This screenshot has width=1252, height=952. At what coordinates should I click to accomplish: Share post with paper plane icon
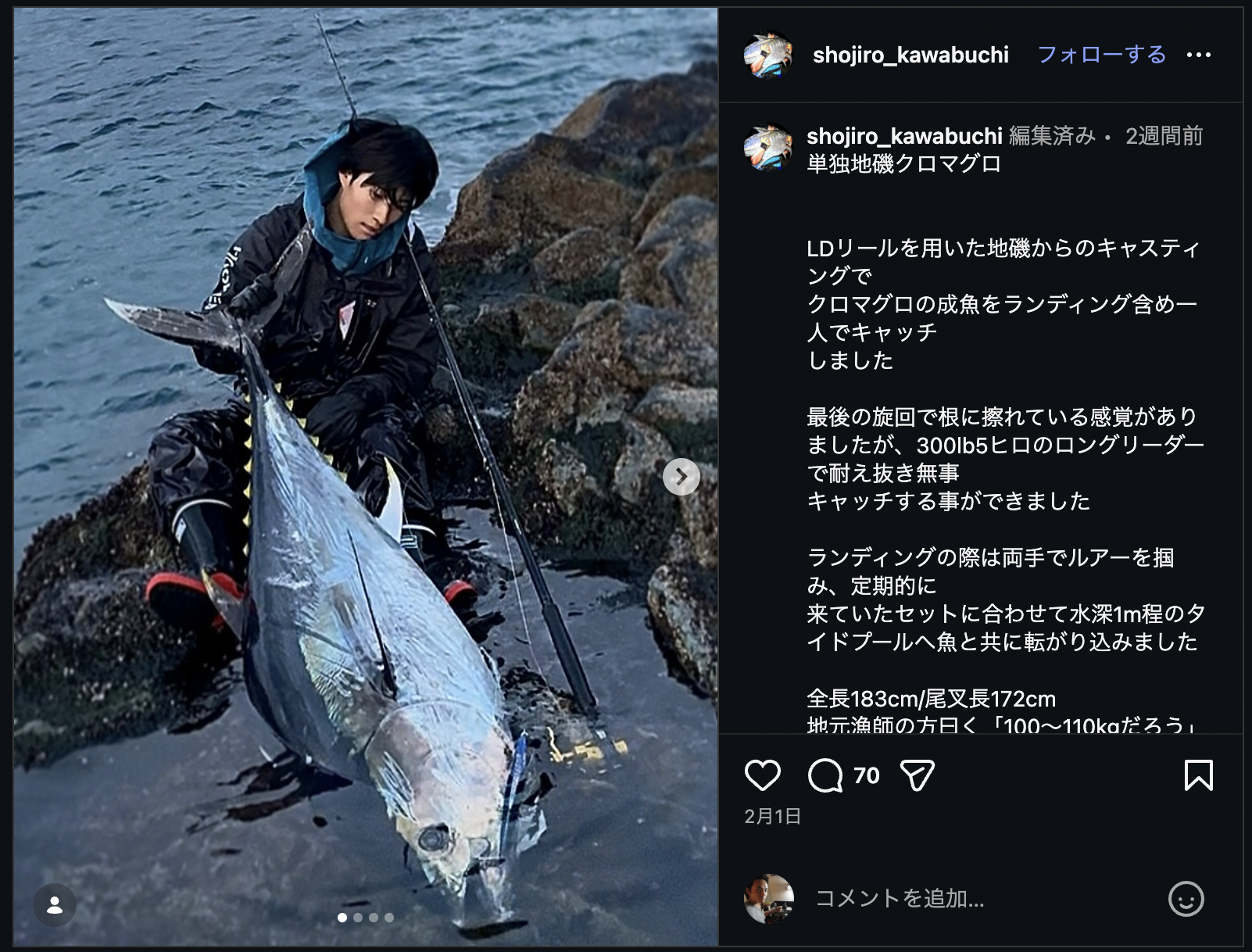[x=918, y=775]
